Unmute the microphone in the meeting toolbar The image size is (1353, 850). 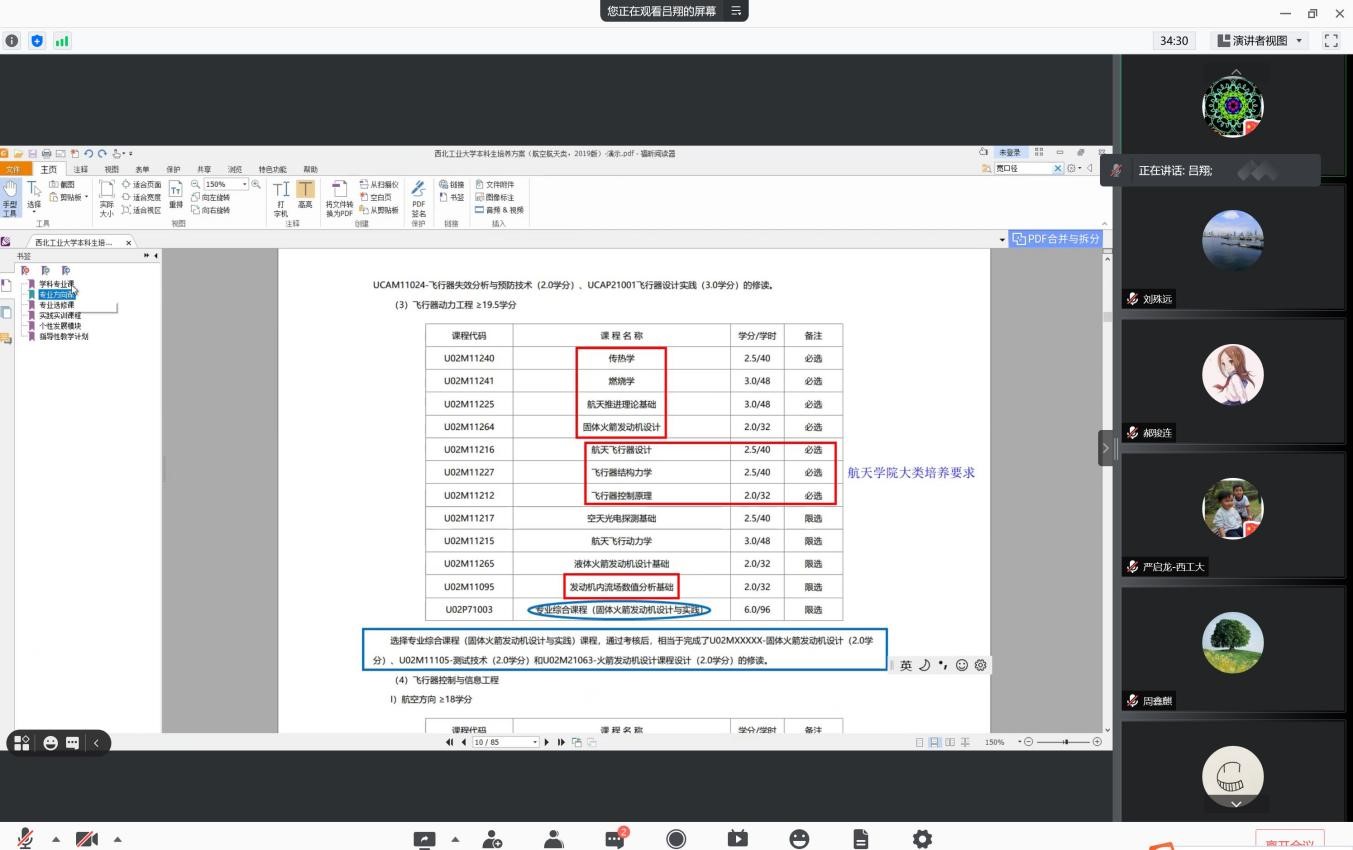coord(25,839)
